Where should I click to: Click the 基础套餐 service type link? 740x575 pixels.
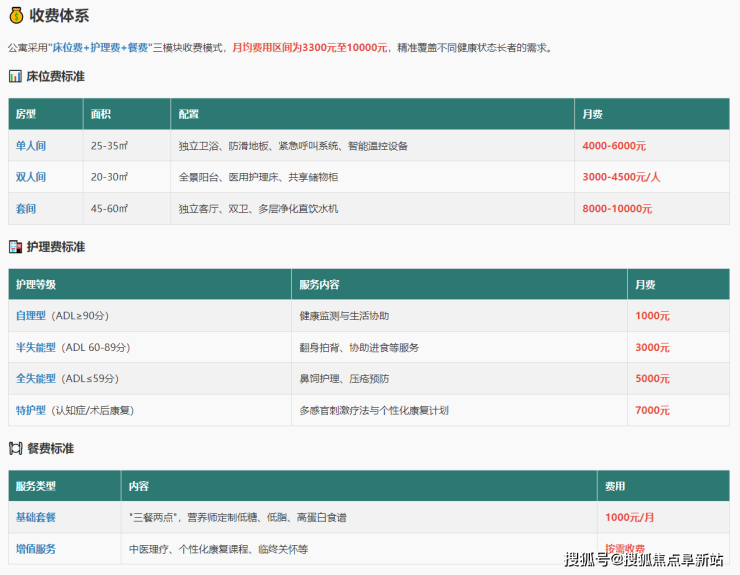click(36, 517)
